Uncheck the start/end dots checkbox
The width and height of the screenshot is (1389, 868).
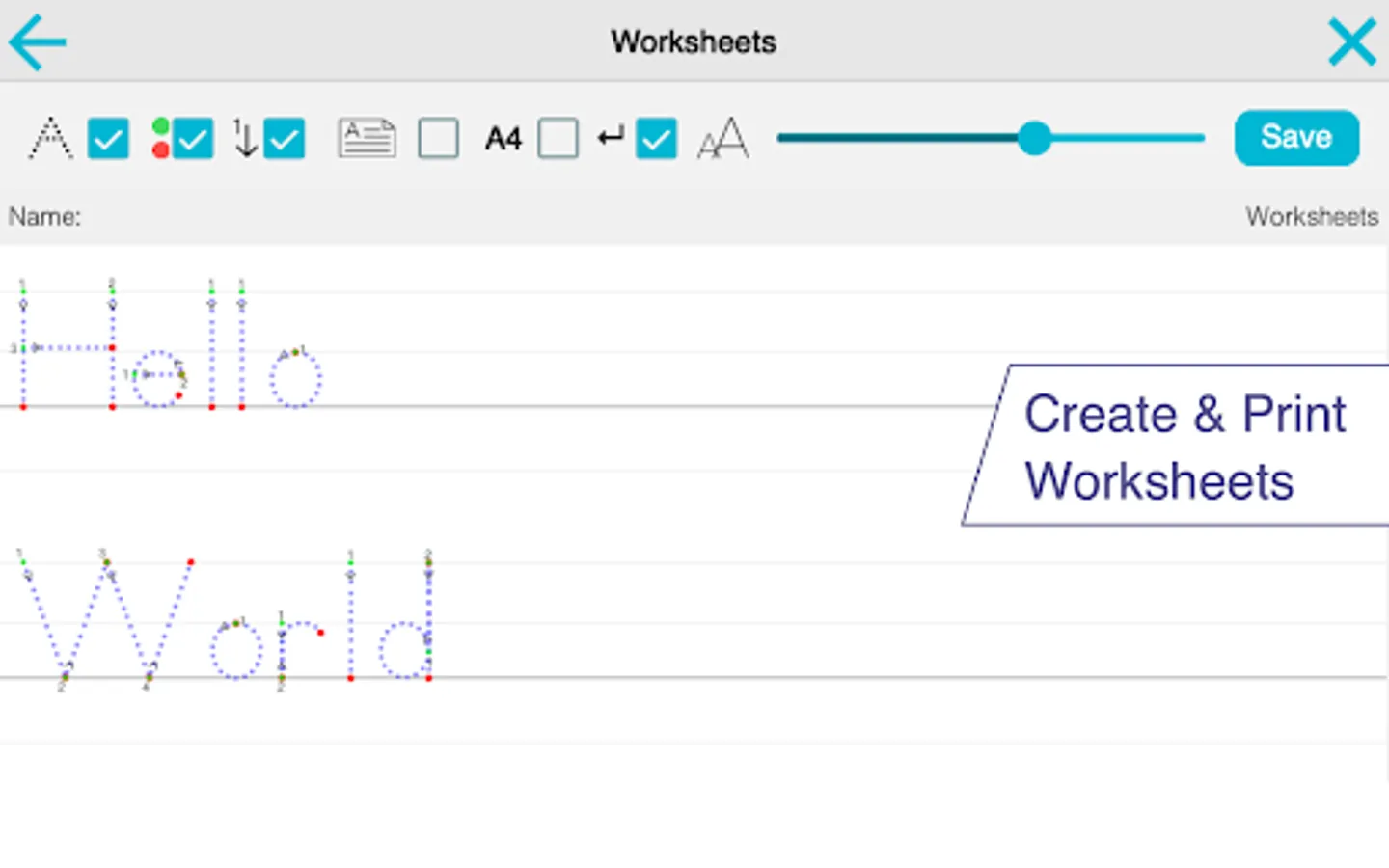coord(193,138)
